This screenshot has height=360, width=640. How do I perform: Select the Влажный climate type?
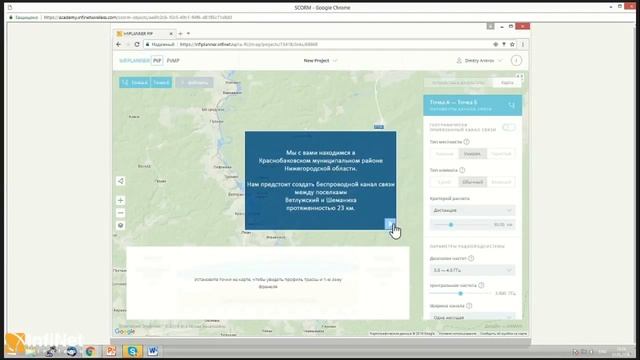[501, 182]
